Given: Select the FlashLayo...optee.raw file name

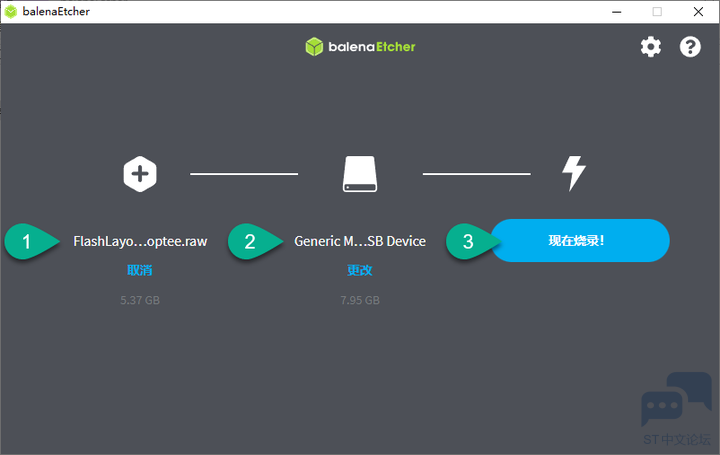Looking at the screenshot, I should point(140,241).
